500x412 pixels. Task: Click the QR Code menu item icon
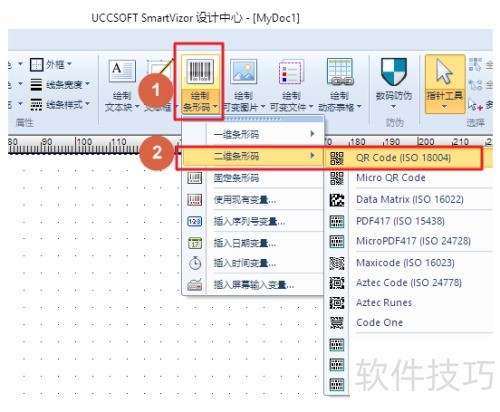click(x=337, y=158)
